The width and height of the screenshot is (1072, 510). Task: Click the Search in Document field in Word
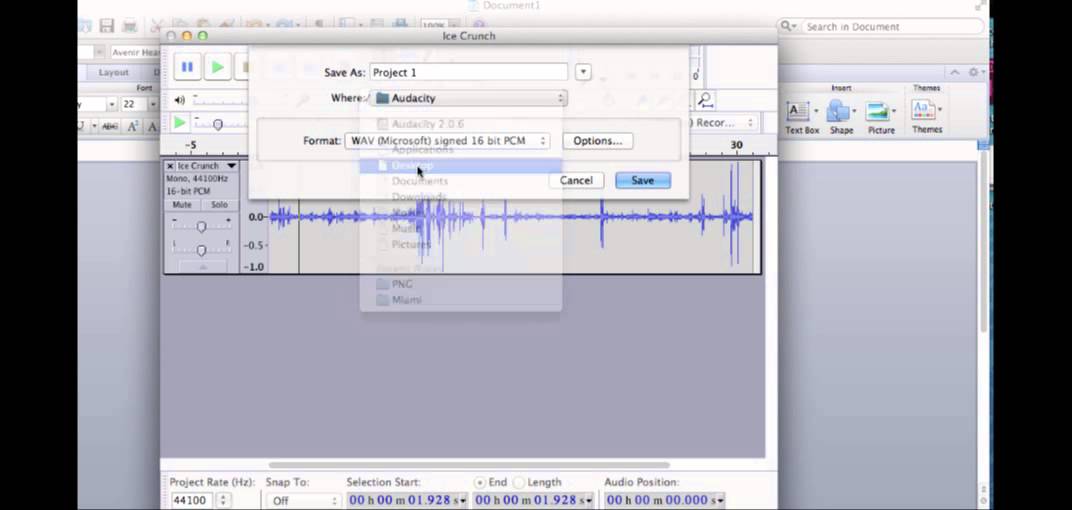pyautogui.click(x=892, y=27)
